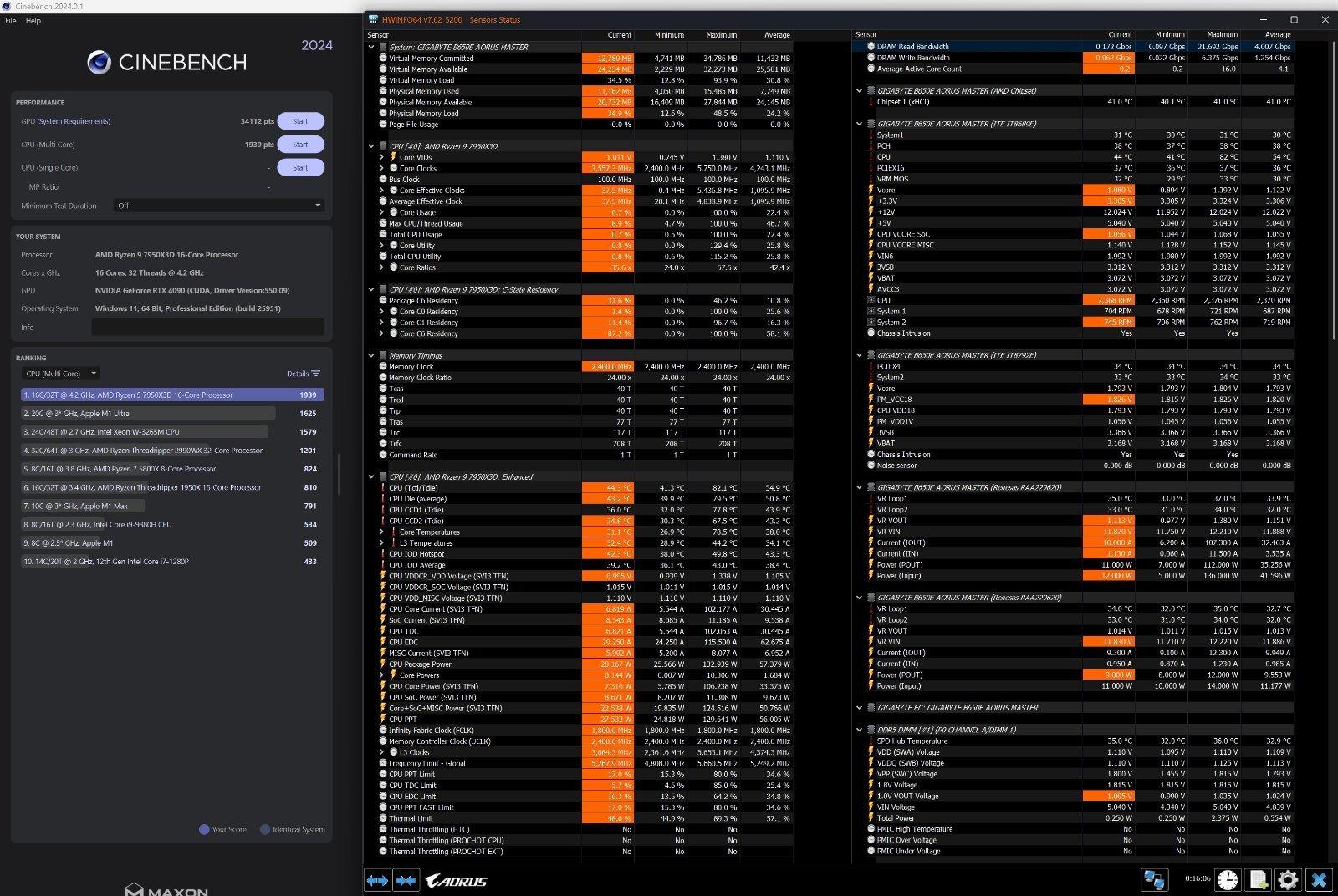Collapse the C-State Residency sensor group
Screen dimensions: 1338x896
click(x=371, y=289)
